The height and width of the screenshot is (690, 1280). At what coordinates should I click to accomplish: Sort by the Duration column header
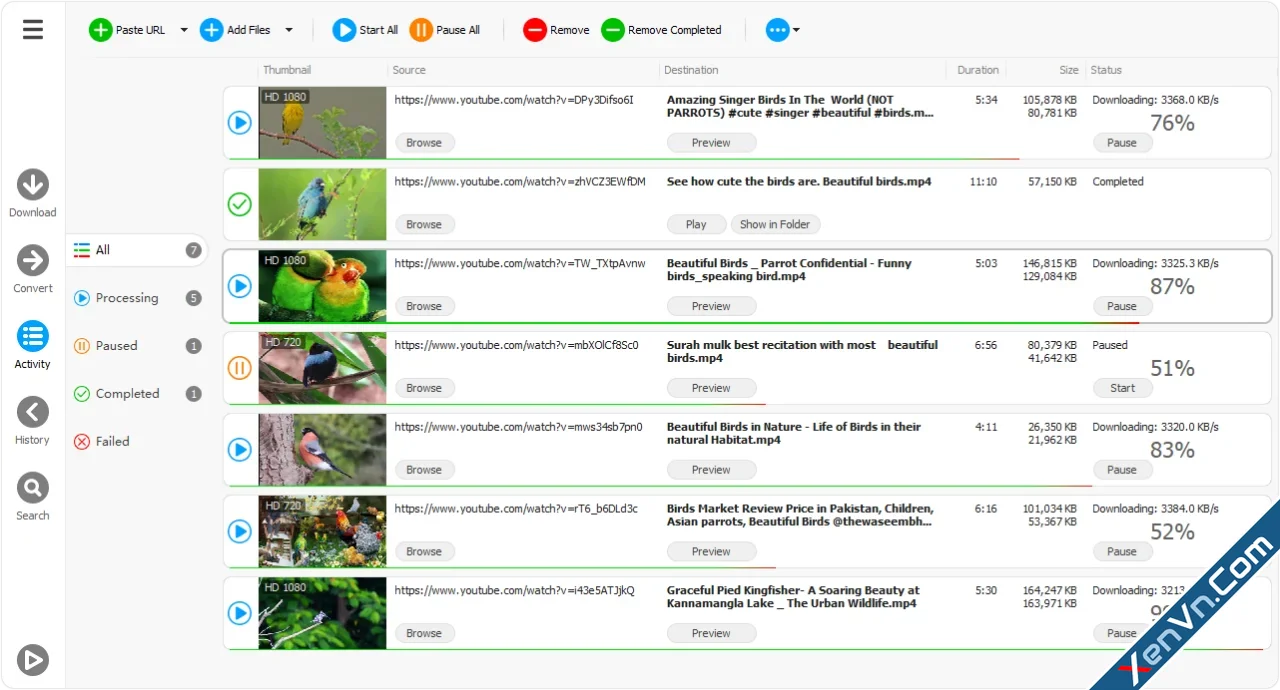976,70
